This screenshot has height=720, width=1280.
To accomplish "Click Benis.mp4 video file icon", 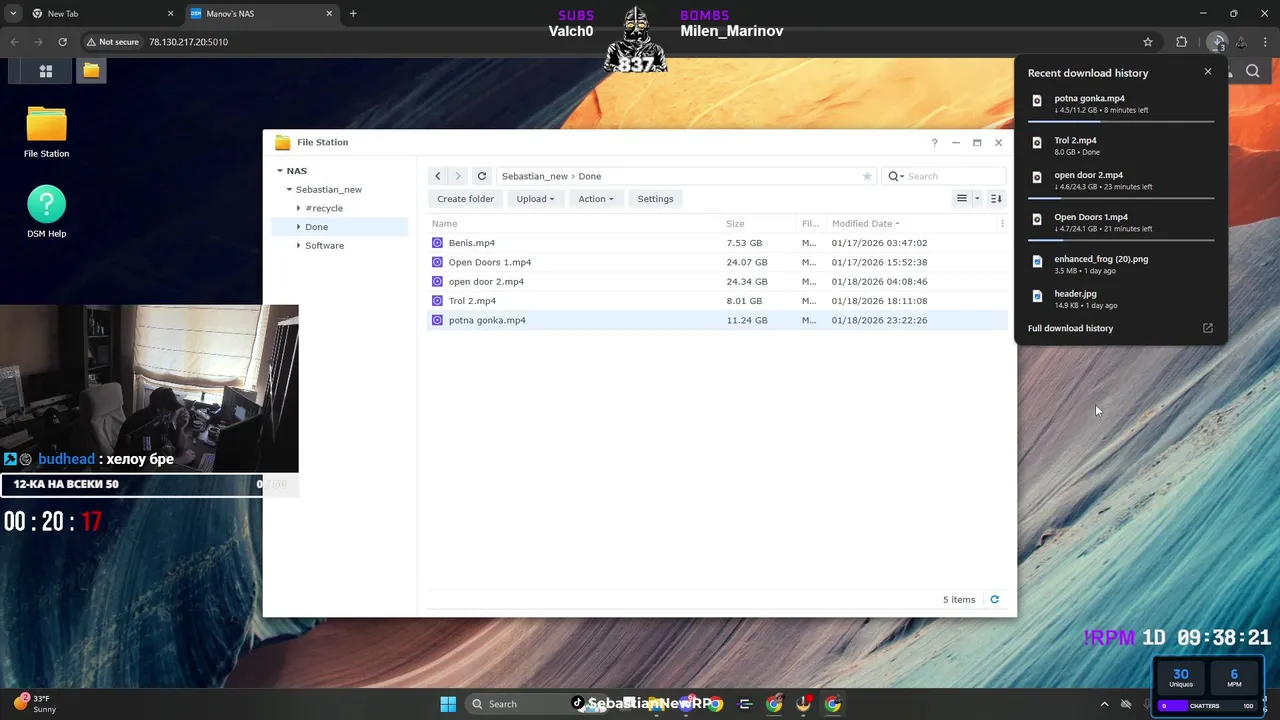I will tap(437, 243).
